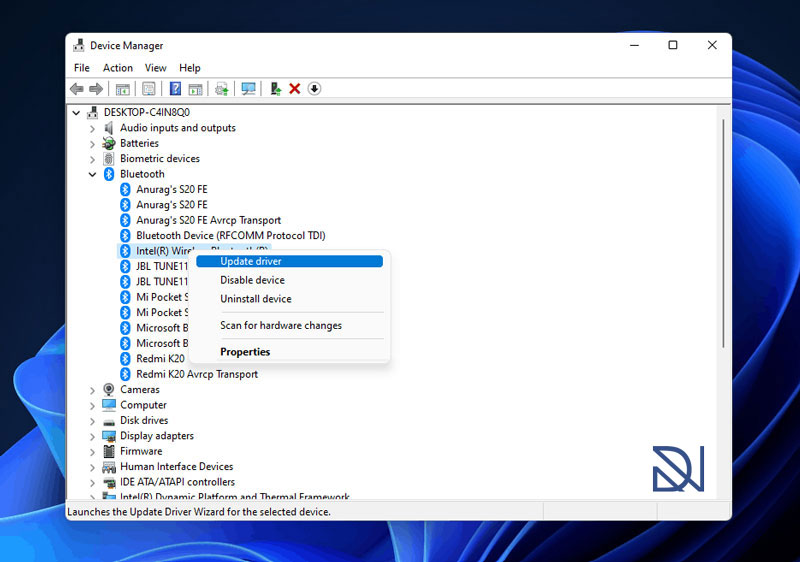Expand the Batteries category
800x562 pixels.
pyautogui.click(x=92, y=144)
